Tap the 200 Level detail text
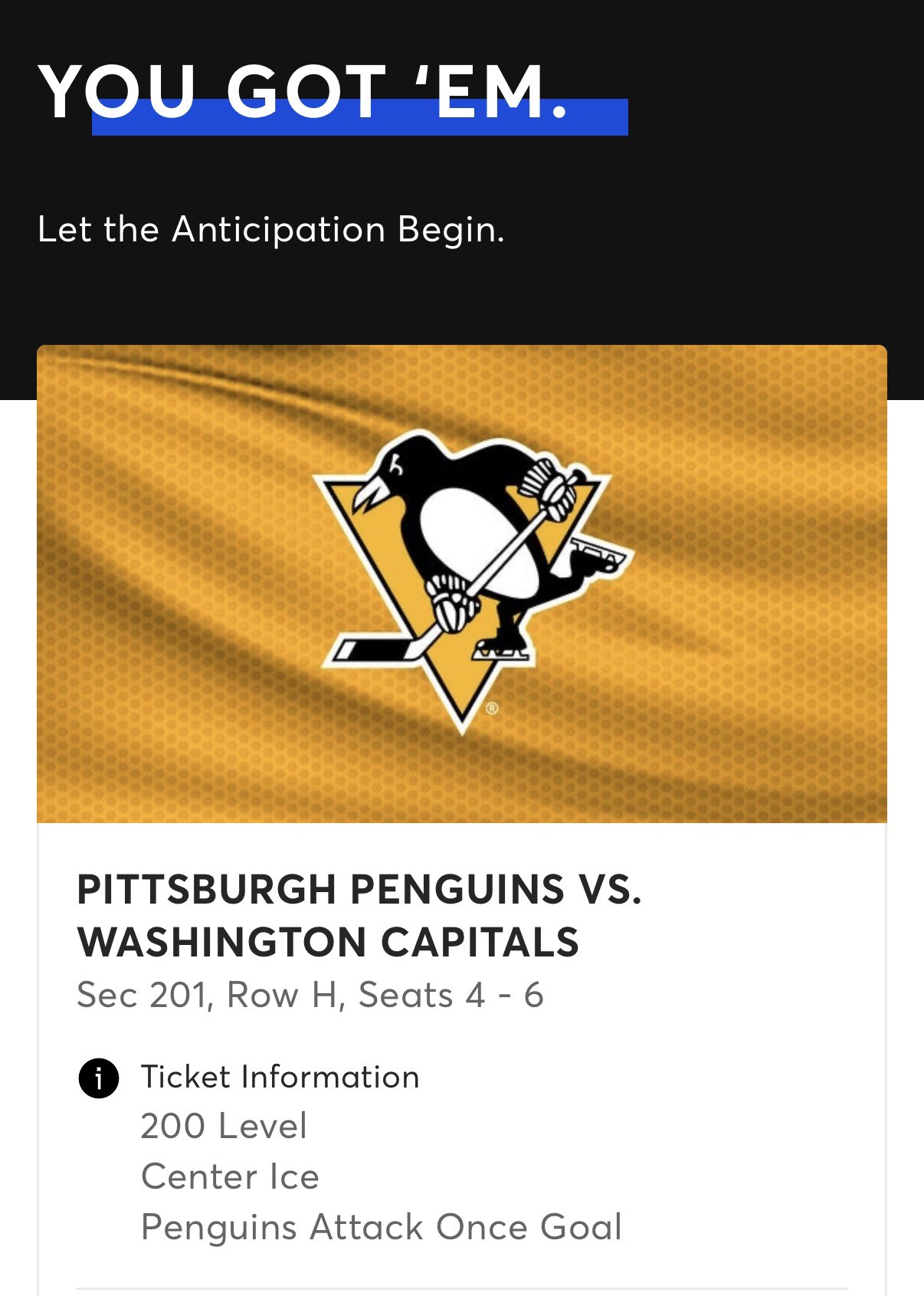The image size is (924, 1296). [x=224, y=1126]
